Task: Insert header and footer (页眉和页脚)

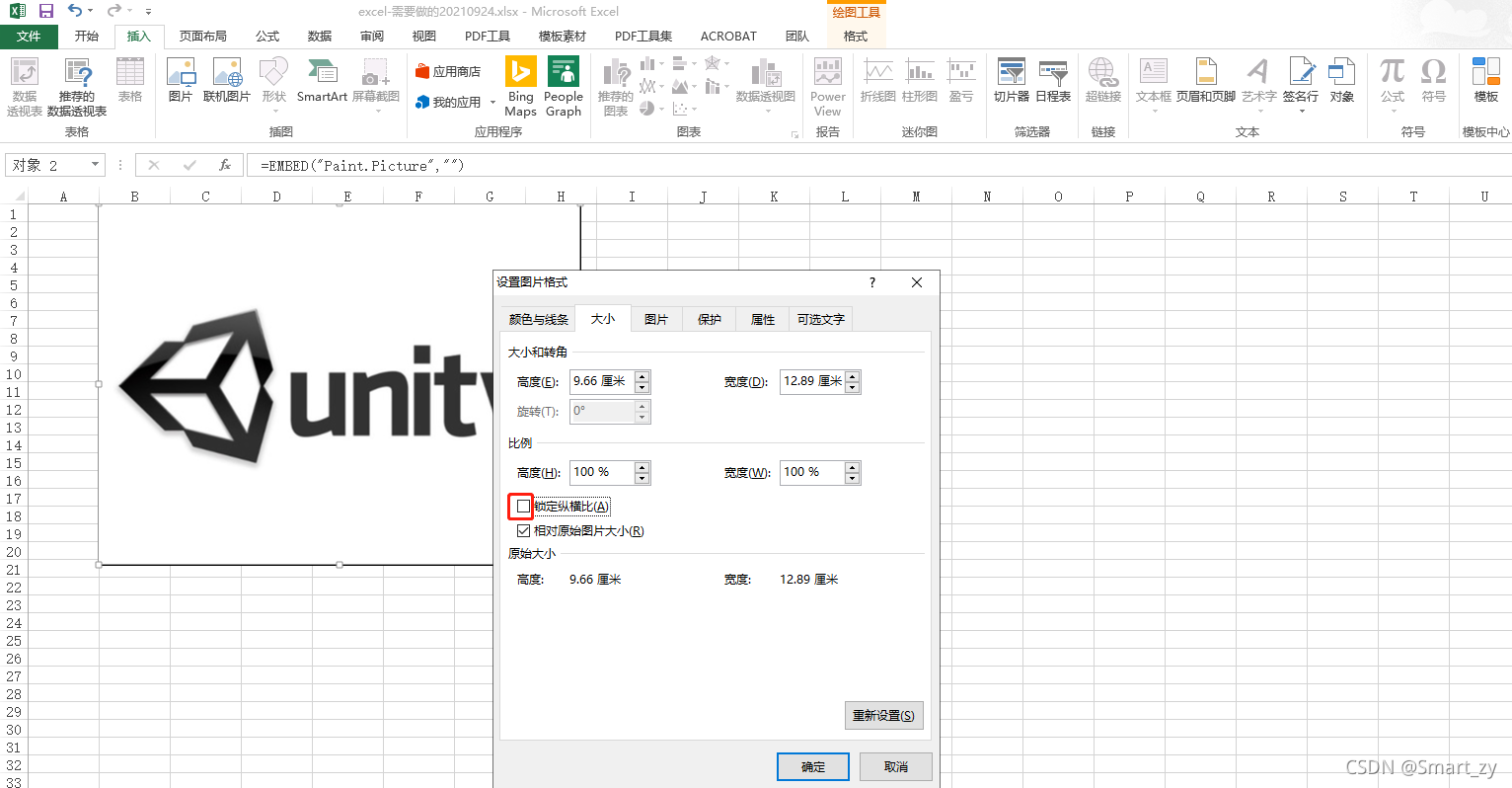Action: (1206, 81)
